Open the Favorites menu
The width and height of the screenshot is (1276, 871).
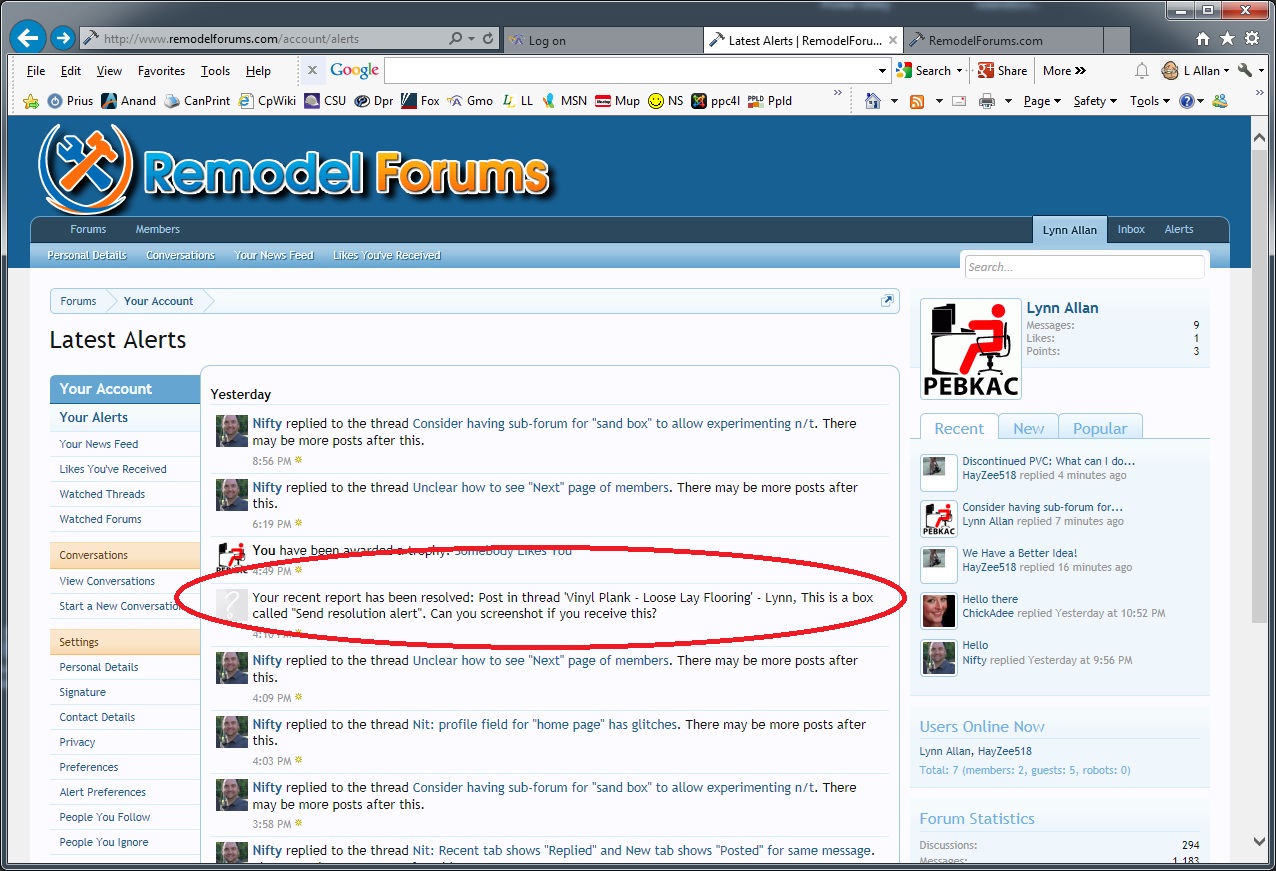[x=161, y=71]
